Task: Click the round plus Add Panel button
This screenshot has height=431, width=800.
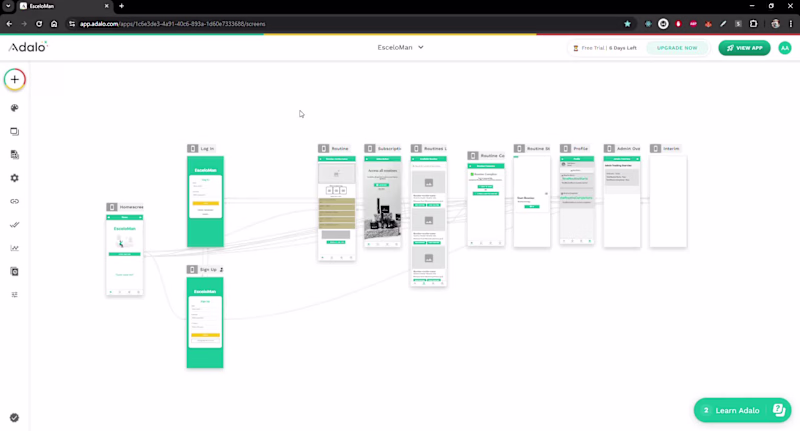Action: pyautogui.click(x=15, y=80)
